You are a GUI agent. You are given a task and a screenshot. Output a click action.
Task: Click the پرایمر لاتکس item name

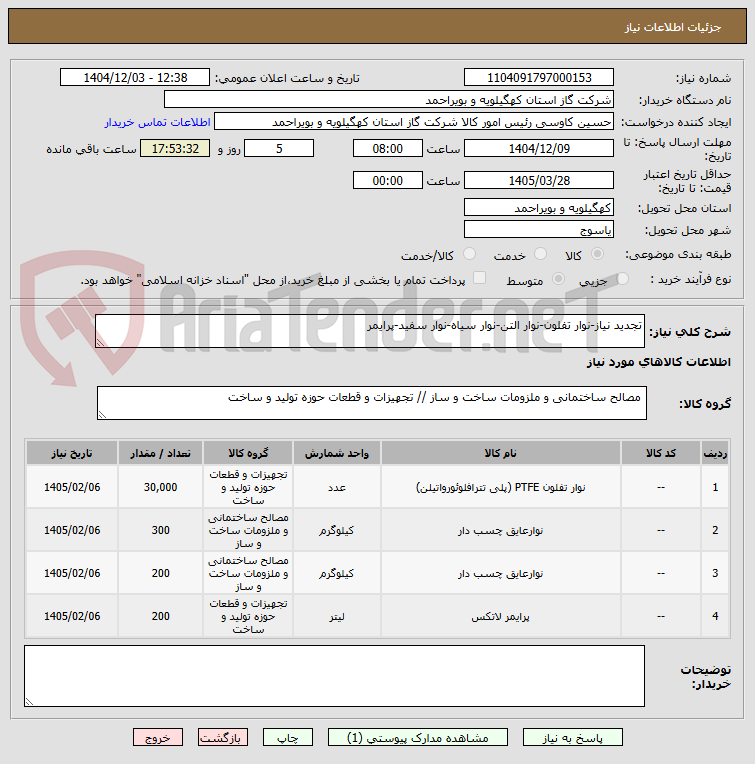[x=500, y=616]
